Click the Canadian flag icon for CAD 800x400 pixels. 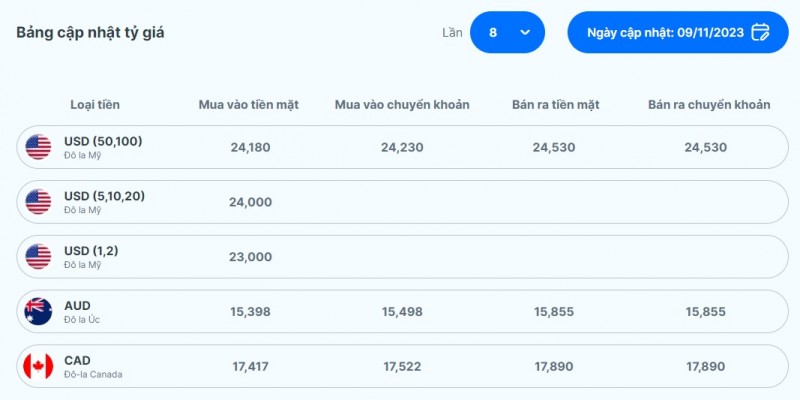pos(38,367)
